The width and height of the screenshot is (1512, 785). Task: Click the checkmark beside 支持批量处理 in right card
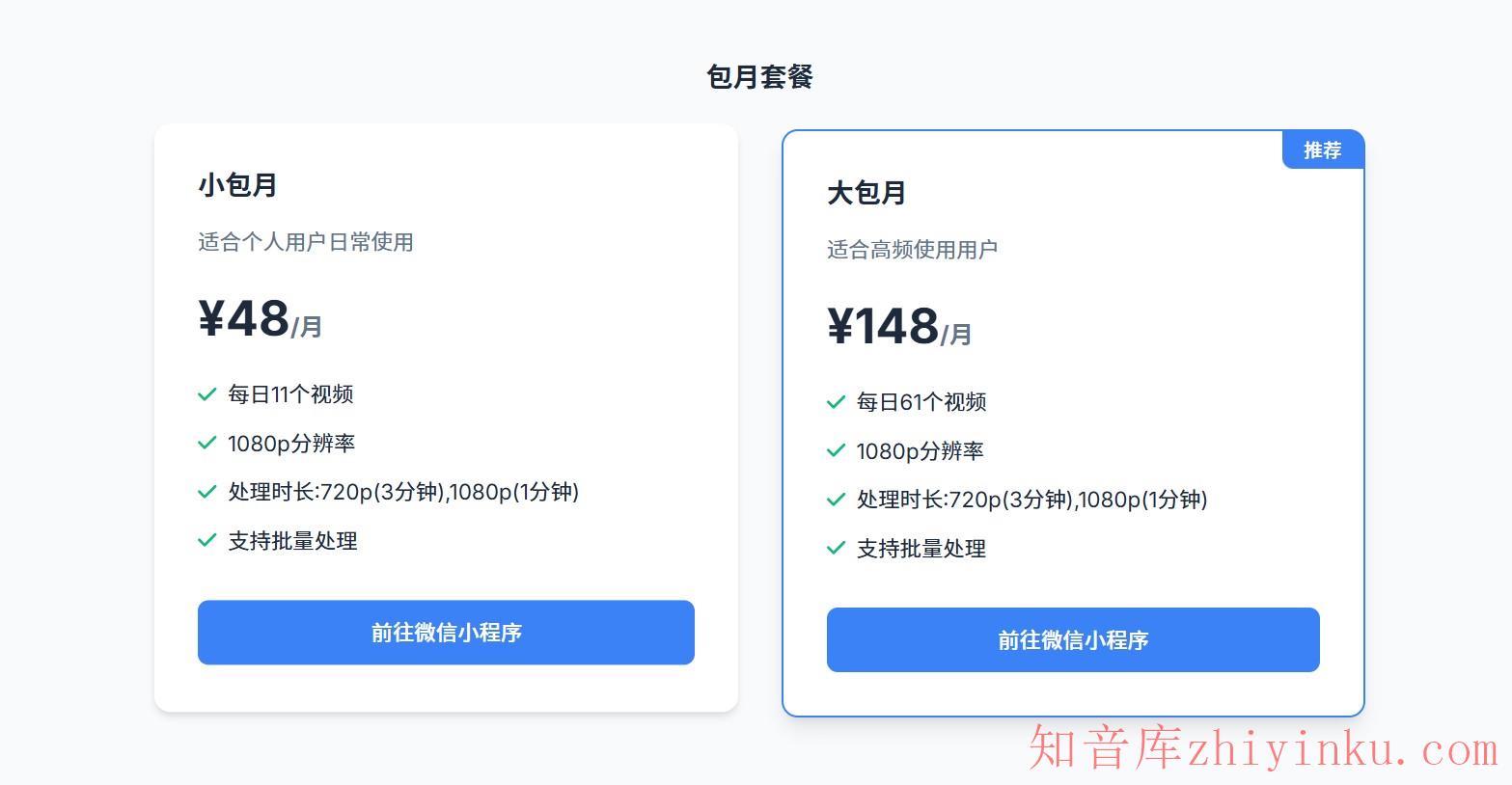pyautogui.click(x=836, y=549)
